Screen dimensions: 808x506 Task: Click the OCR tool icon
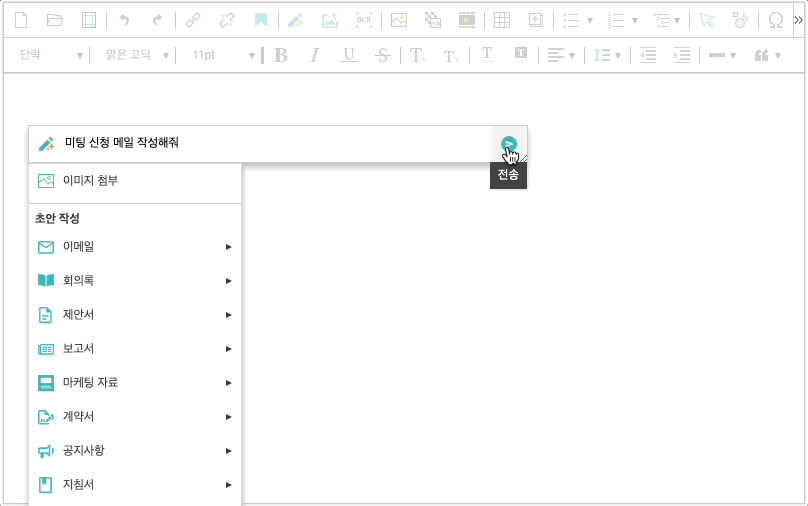tap(364, 20)
